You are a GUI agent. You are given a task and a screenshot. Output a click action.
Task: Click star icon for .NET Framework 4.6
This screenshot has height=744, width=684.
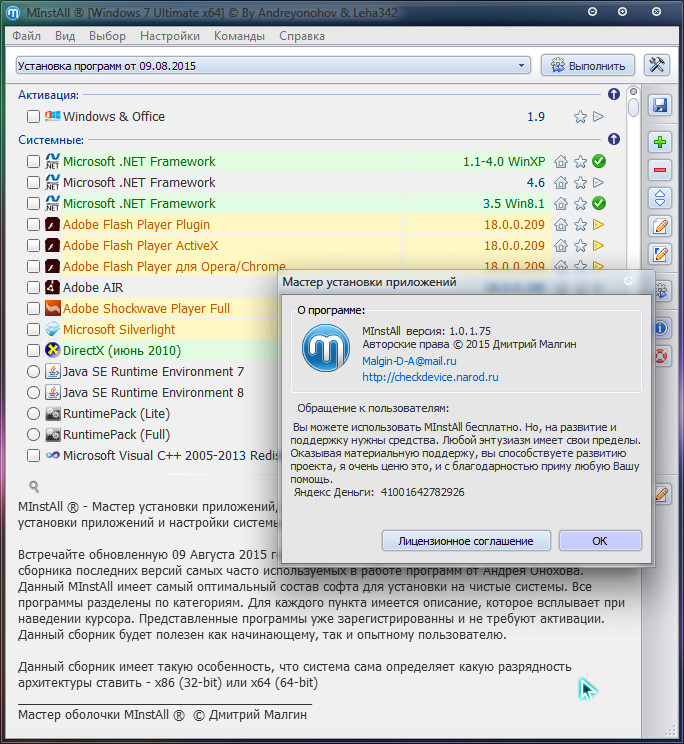pyautogui.click(x=580, y=183)
